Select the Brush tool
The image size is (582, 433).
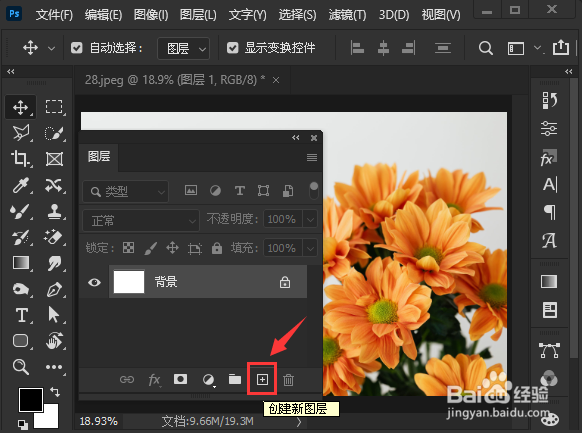pyautogui.click(x=20, y=211)
